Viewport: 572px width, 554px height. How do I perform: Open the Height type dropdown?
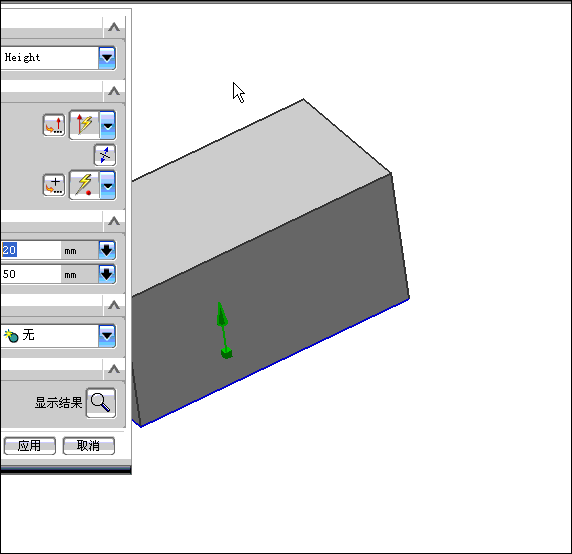point(107,58)
